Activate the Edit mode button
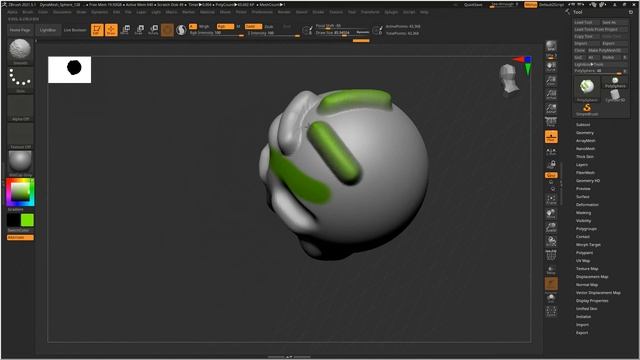The height and width of the screenshot is (360, 640). pyautogui.click(x=97, y=30)
